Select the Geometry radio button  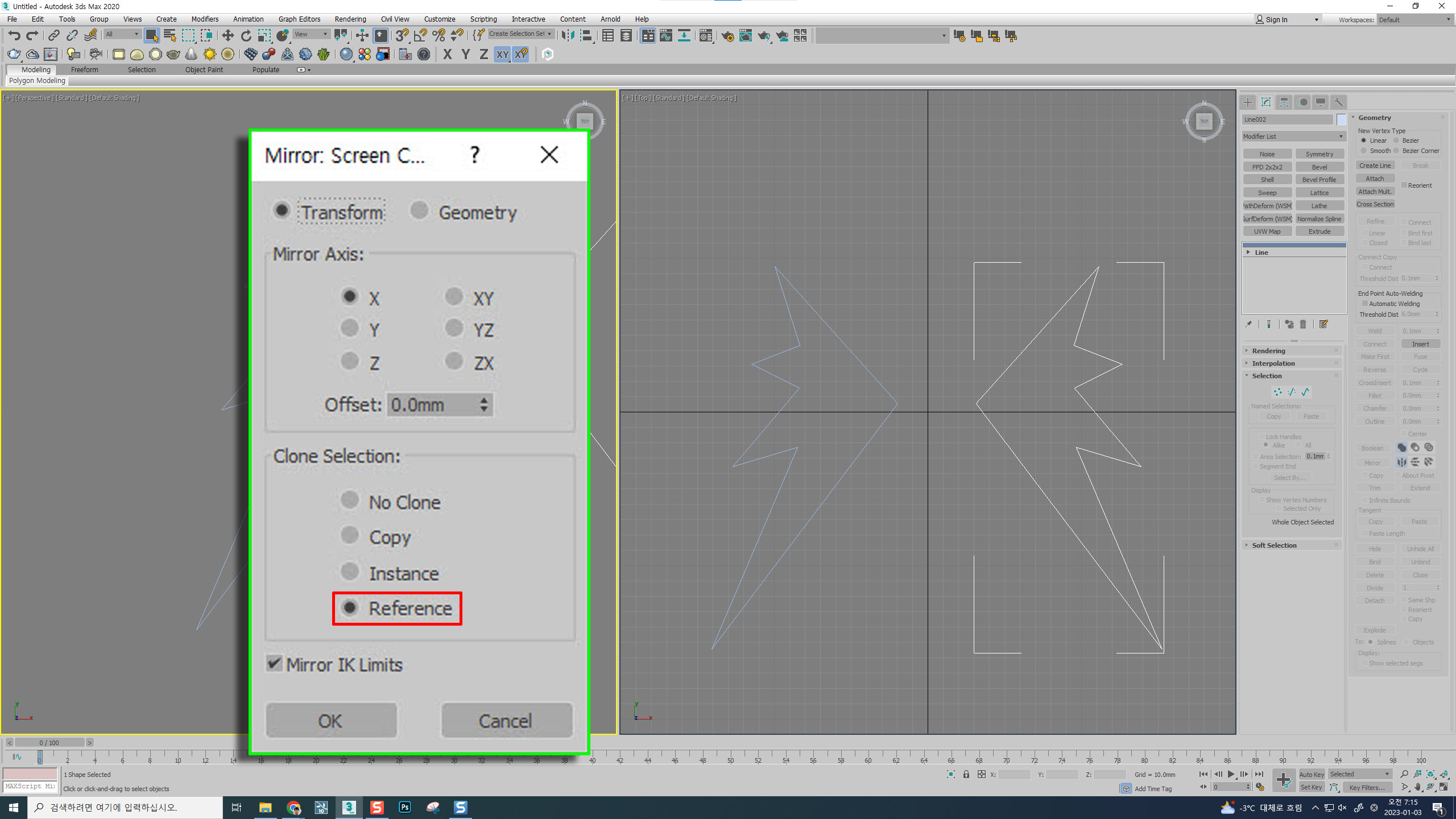pyautogui.click(x=419, y=211)
